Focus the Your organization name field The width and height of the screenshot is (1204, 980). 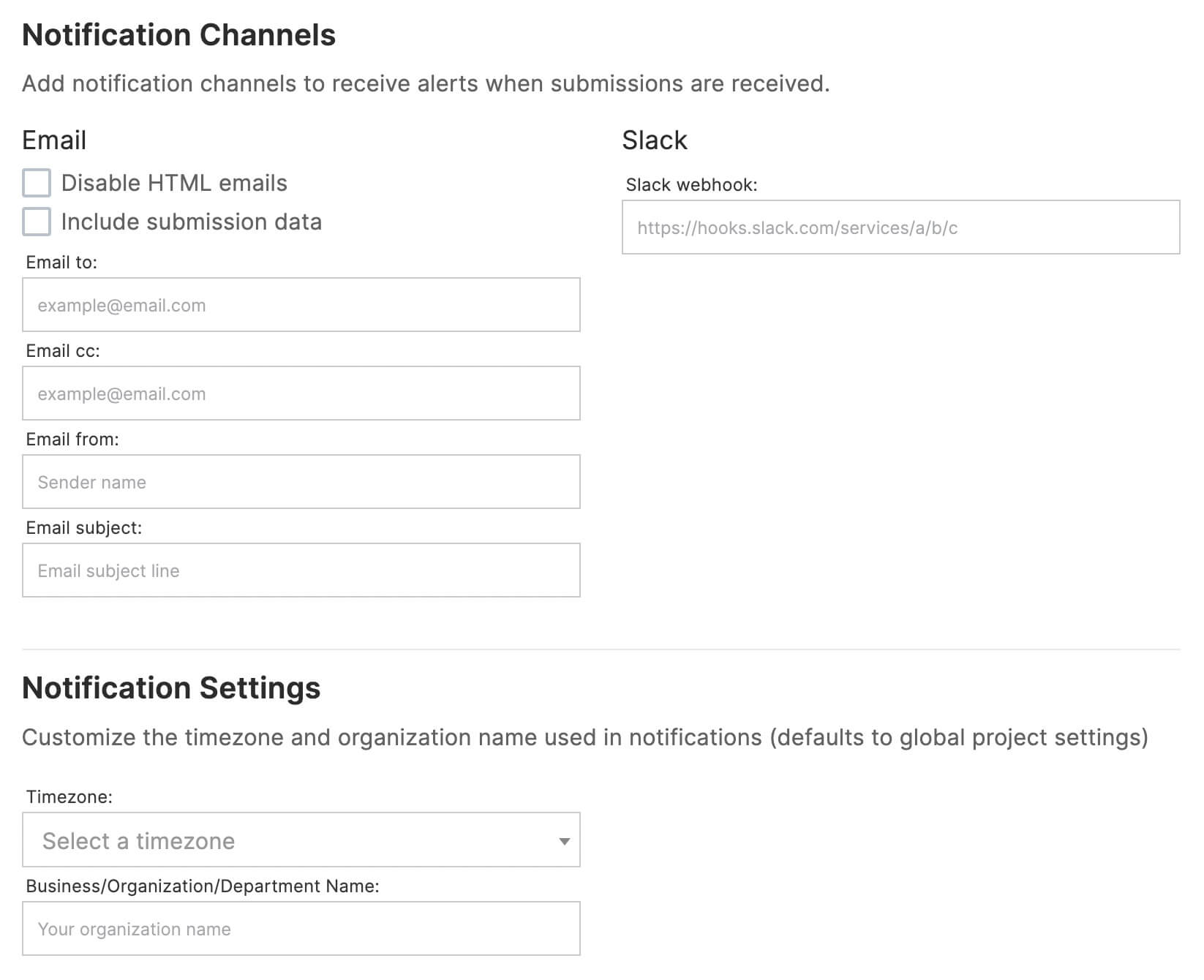point(301,929)
